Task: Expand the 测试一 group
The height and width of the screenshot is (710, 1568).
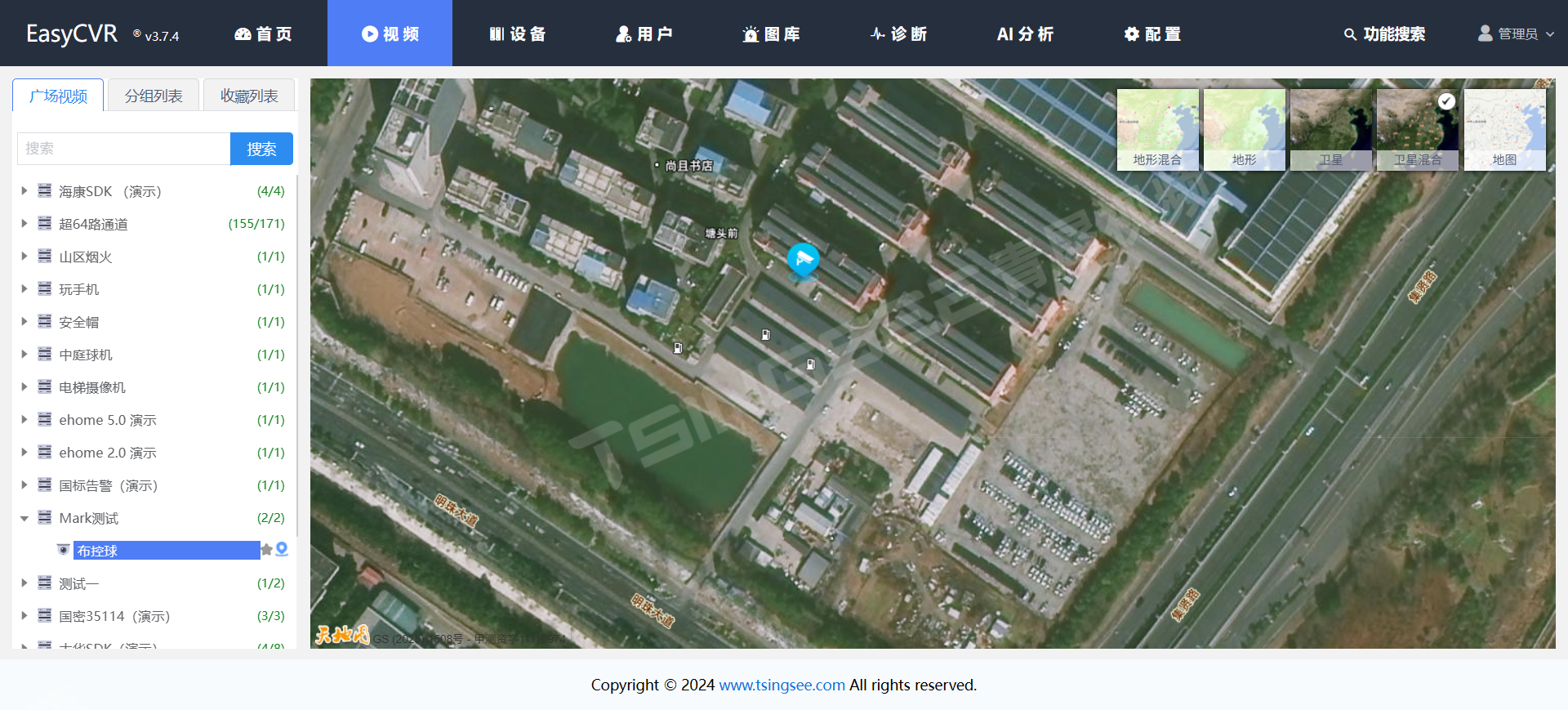Action: [24, 583]
